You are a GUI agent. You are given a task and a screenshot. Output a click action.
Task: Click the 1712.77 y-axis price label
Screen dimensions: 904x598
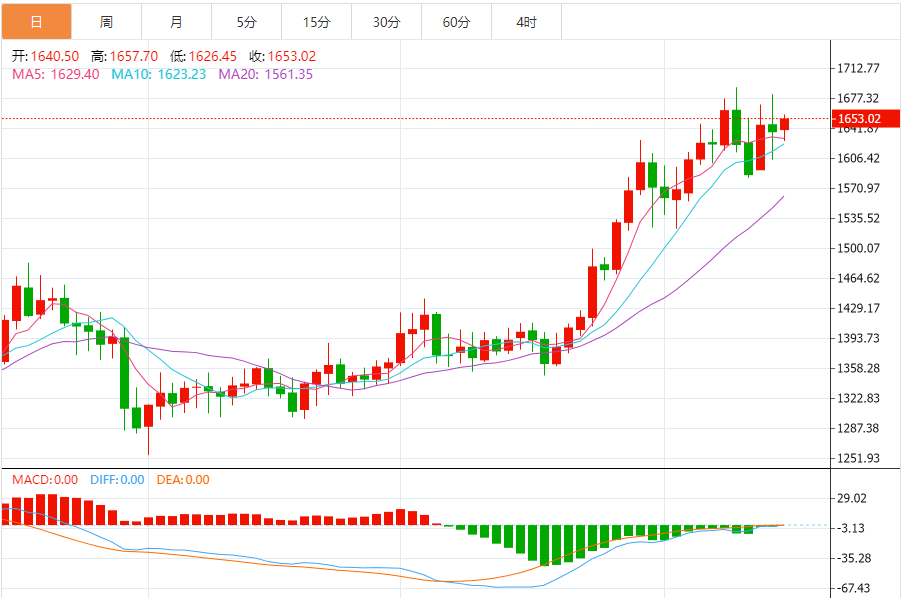[858, 68]
